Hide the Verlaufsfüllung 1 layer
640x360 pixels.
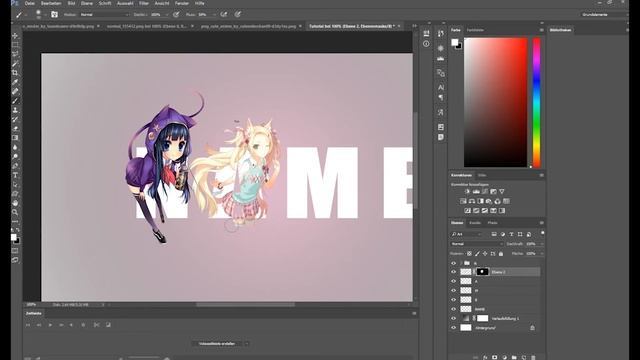453,318
